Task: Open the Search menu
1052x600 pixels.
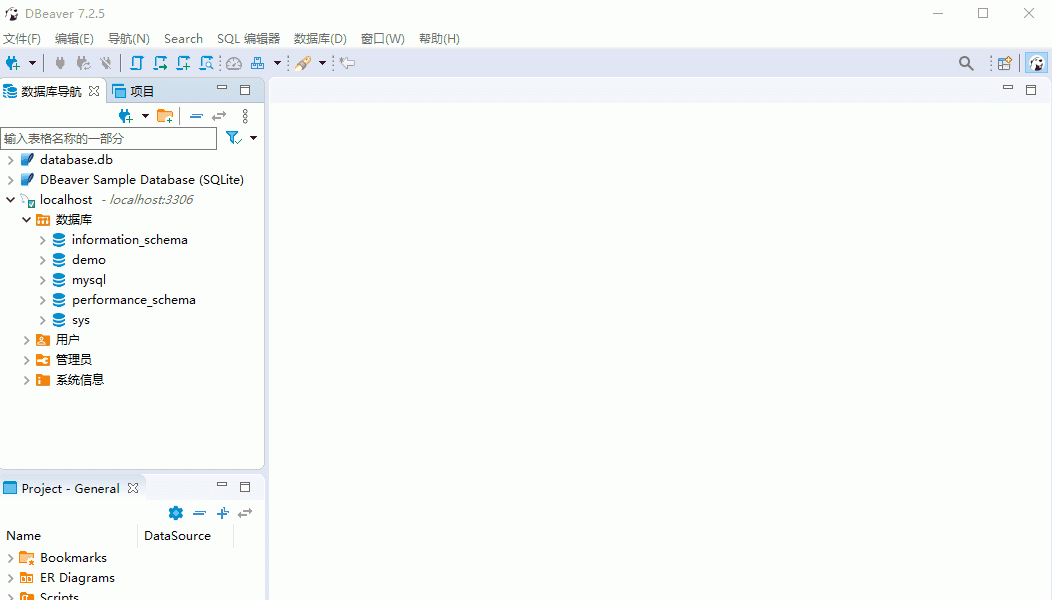Action: 183,39
